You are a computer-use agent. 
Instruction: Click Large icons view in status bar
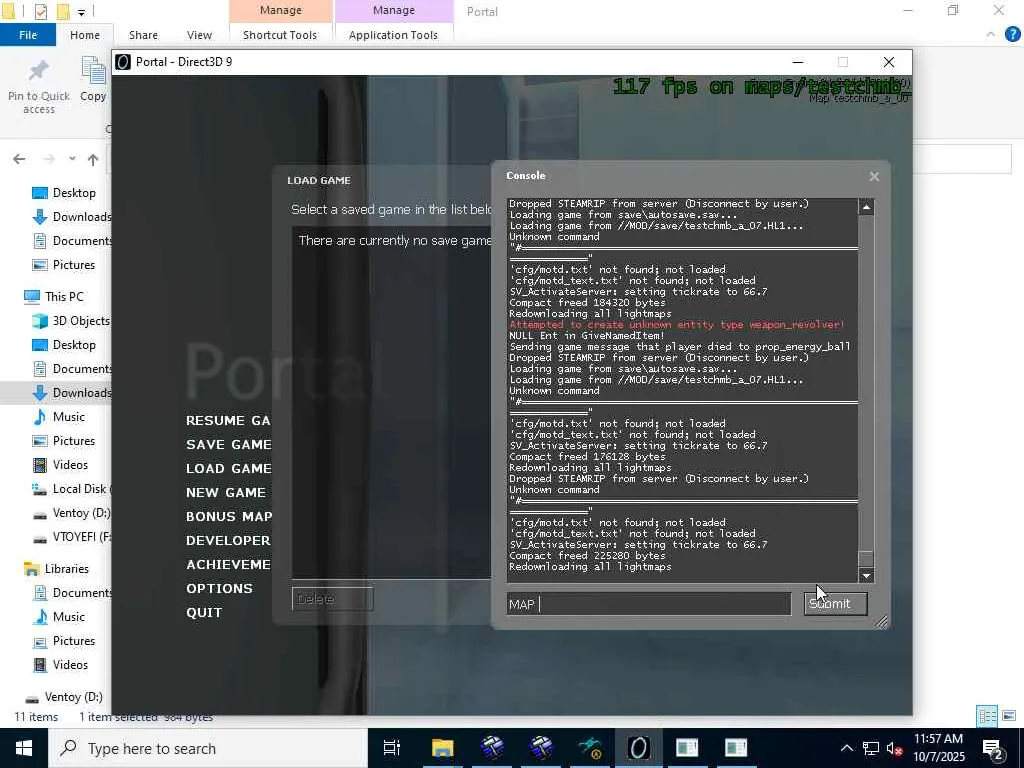1009,716
